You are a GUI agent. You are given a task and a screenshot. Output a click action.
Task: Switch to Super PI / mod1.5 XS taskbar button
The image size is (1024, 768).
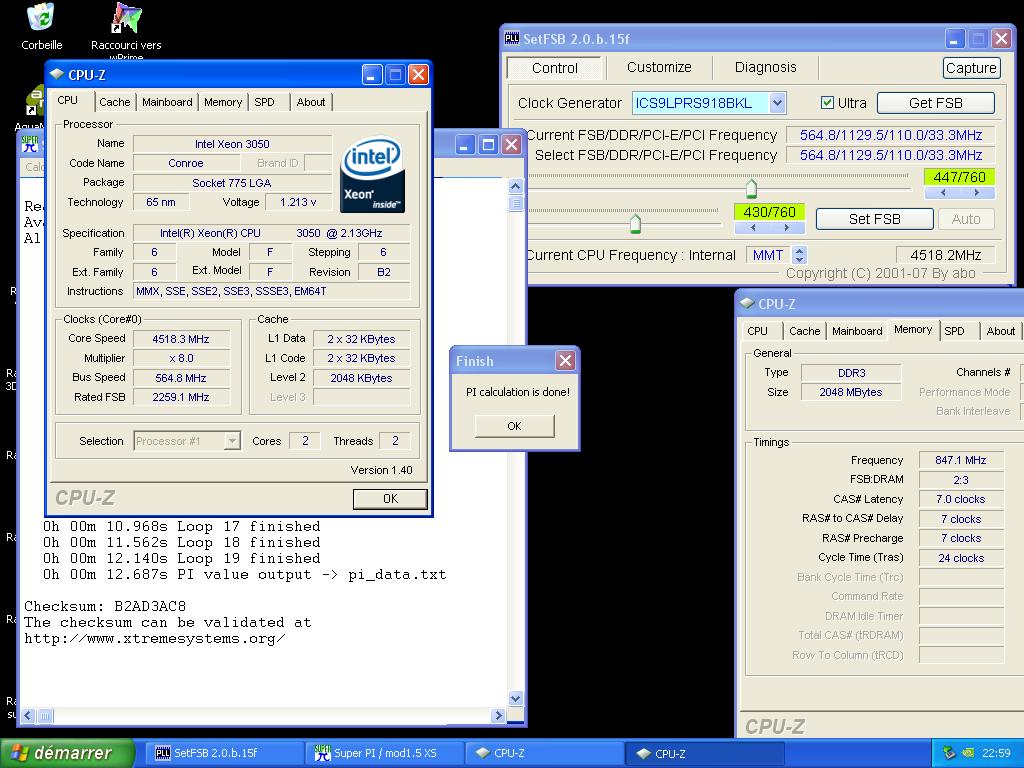(383, 753)
